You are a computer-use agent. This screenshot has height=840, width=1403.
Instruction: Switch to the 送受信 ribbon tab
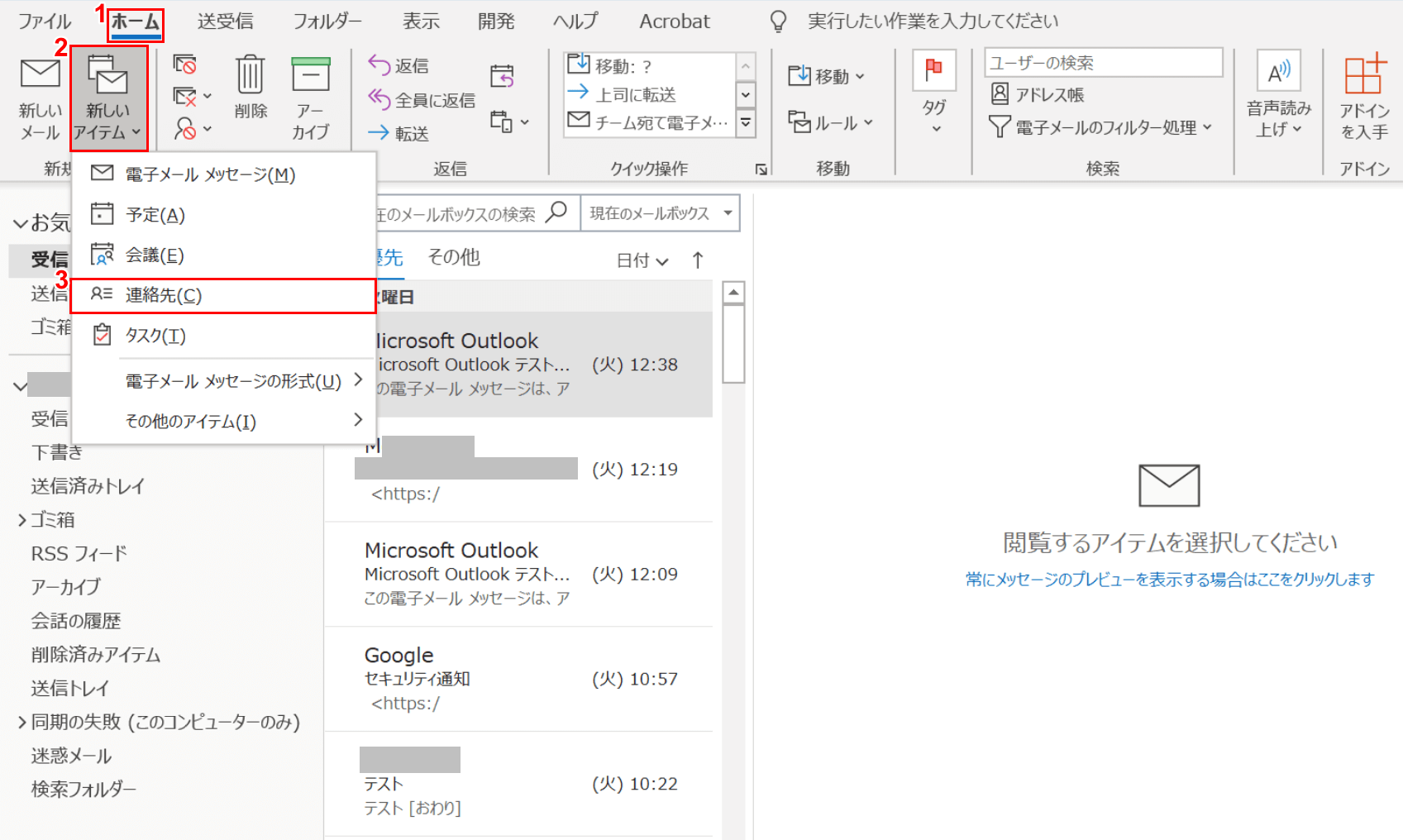pos(225,21)
